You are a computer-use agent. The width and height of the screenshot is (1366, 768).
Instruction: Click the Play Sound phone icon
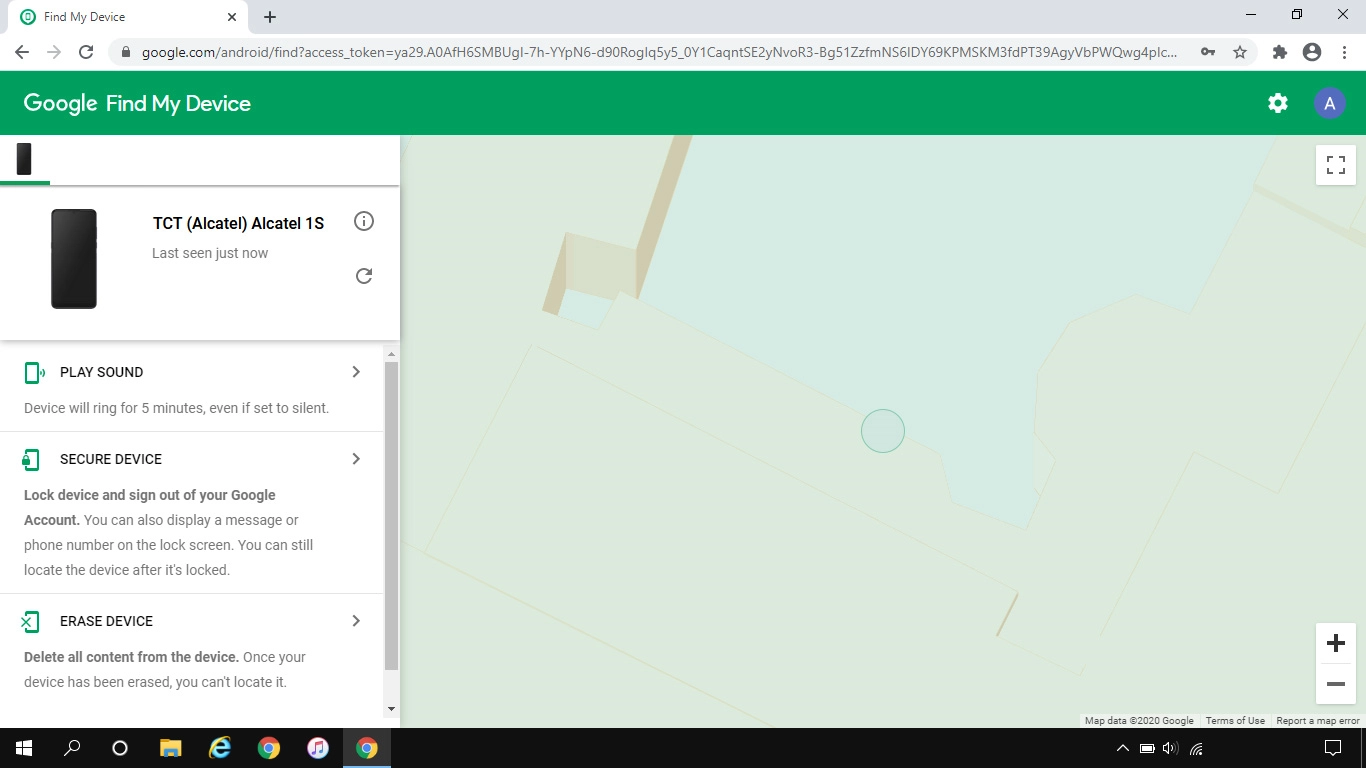coord(34,373)
